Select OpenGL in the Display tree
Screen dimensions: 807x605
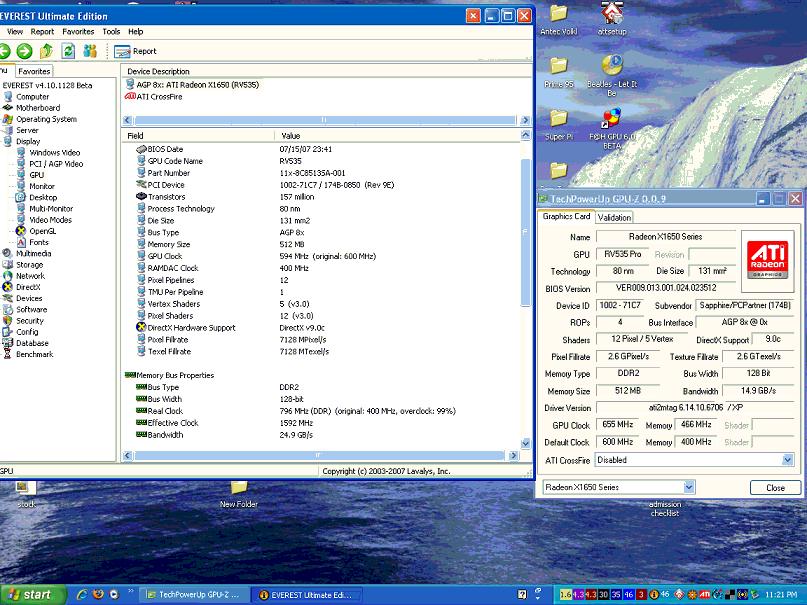point(43,232)
